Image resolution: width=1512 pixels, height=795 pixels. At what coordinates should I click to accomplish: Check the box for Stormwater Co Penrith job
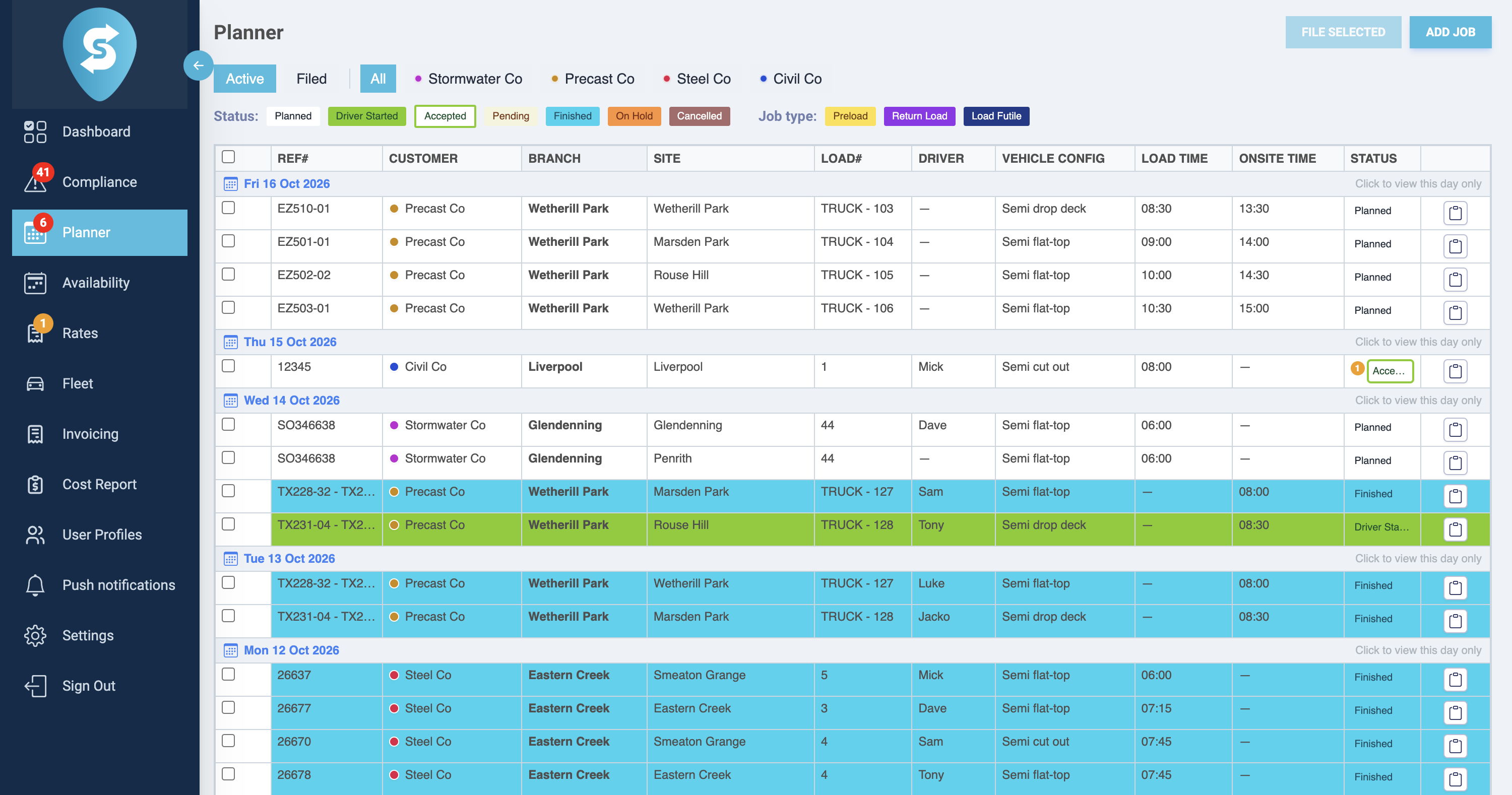[228, 457]
